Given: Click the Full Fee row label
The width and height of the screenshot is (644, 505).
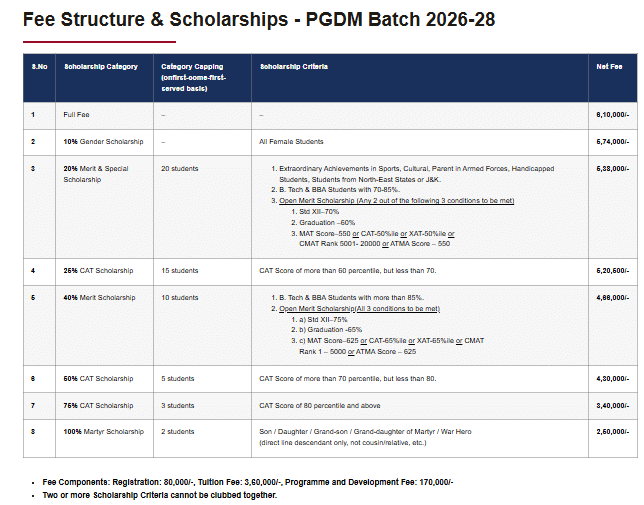Looking at the screenshot, I should coord(76,115).
